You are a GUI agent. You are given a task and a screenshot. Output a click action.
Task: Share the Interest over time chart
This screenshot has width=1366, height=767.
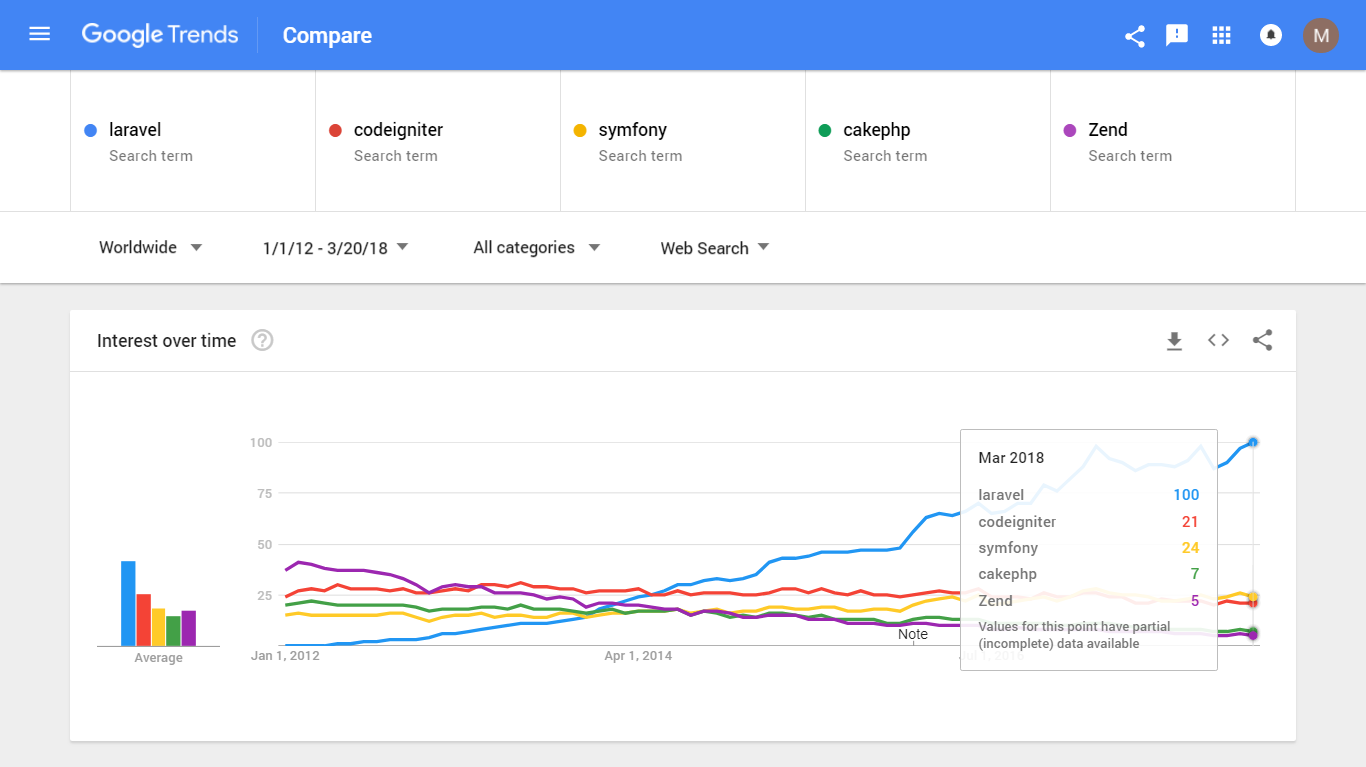point(1263,340)
